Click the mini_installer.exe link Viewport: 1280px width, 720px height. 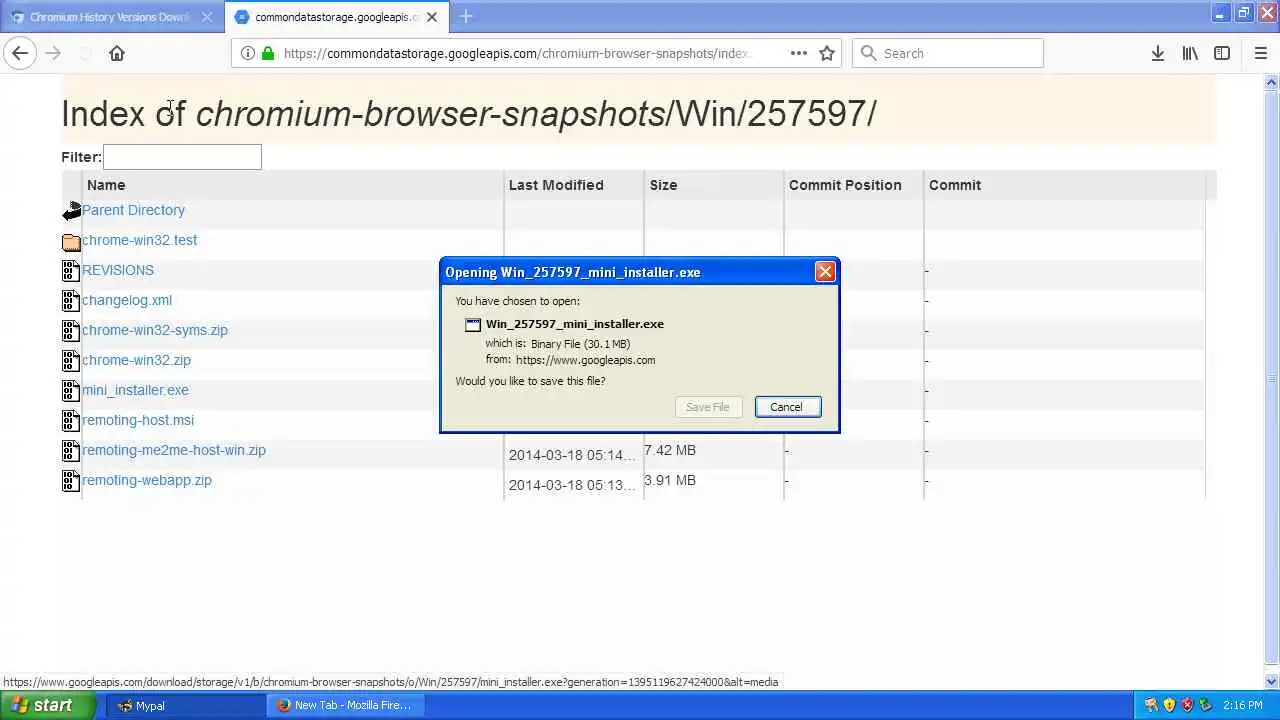point(135,390)
